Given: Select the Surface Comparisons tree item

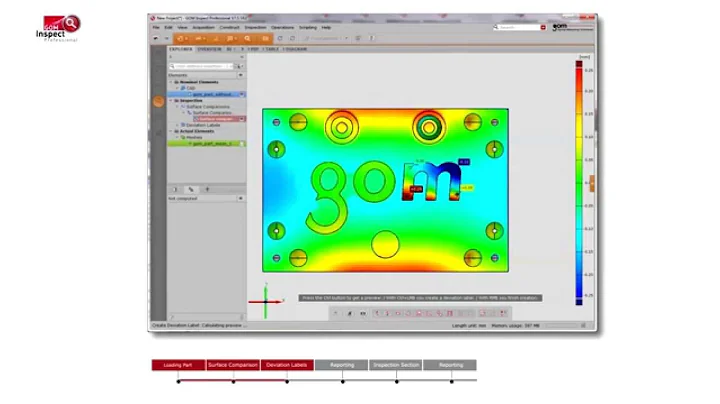Looking at the screenshot, I should [208, 107].
